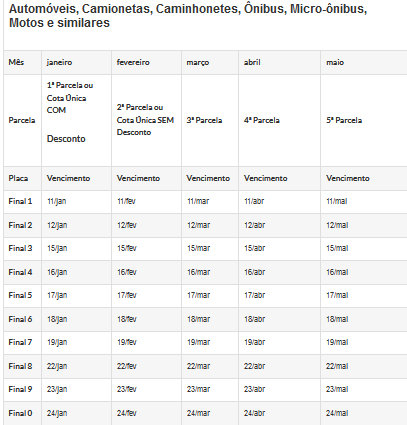Viewport: 407px width, 425px height.
Task: Select the '2ª Parcela ou Cota Única SEM Desconto' cell
Action: click(x=145, y=120)
